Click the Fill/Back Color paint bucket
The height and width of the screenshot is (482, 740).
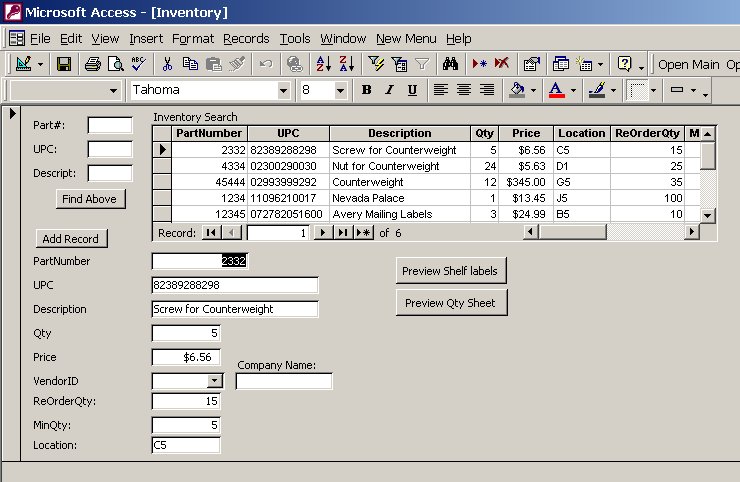[517, 90]
